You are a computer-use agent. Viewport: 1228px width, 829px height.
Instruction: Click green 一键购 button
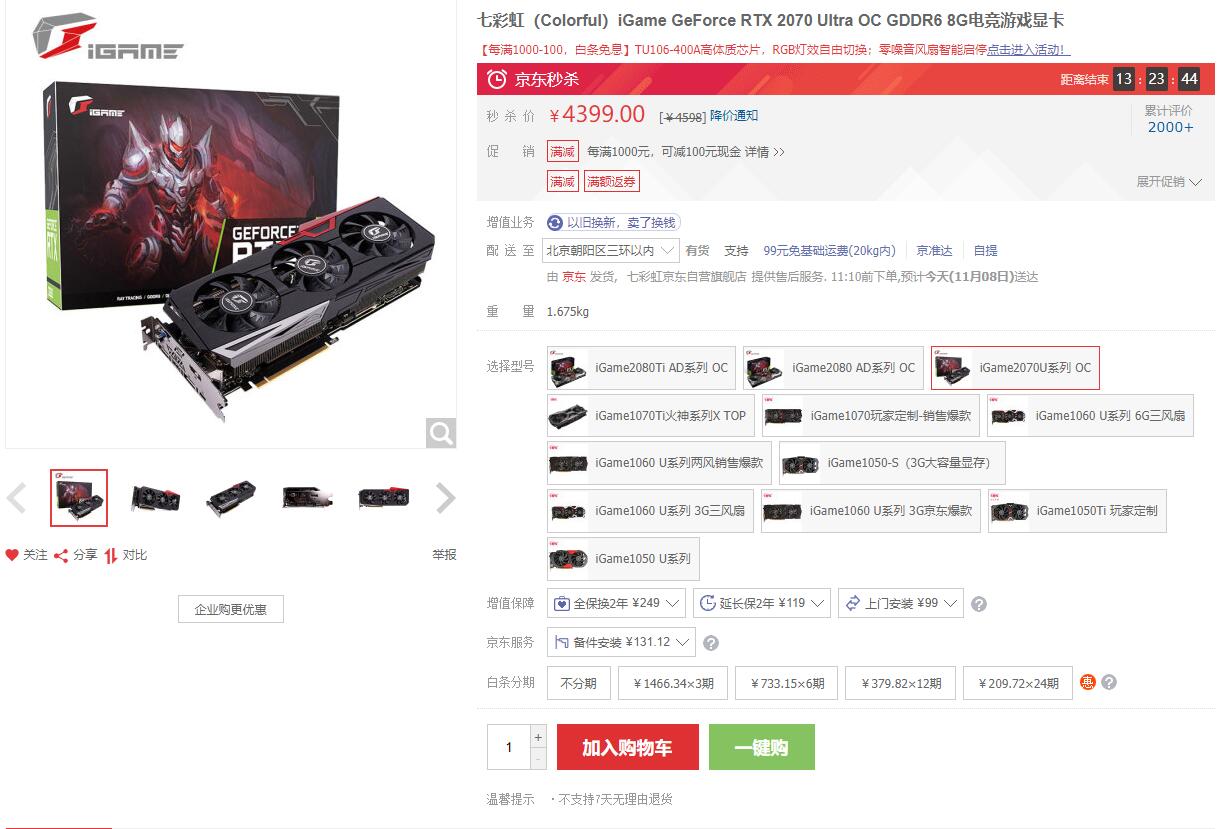point(761,748)
